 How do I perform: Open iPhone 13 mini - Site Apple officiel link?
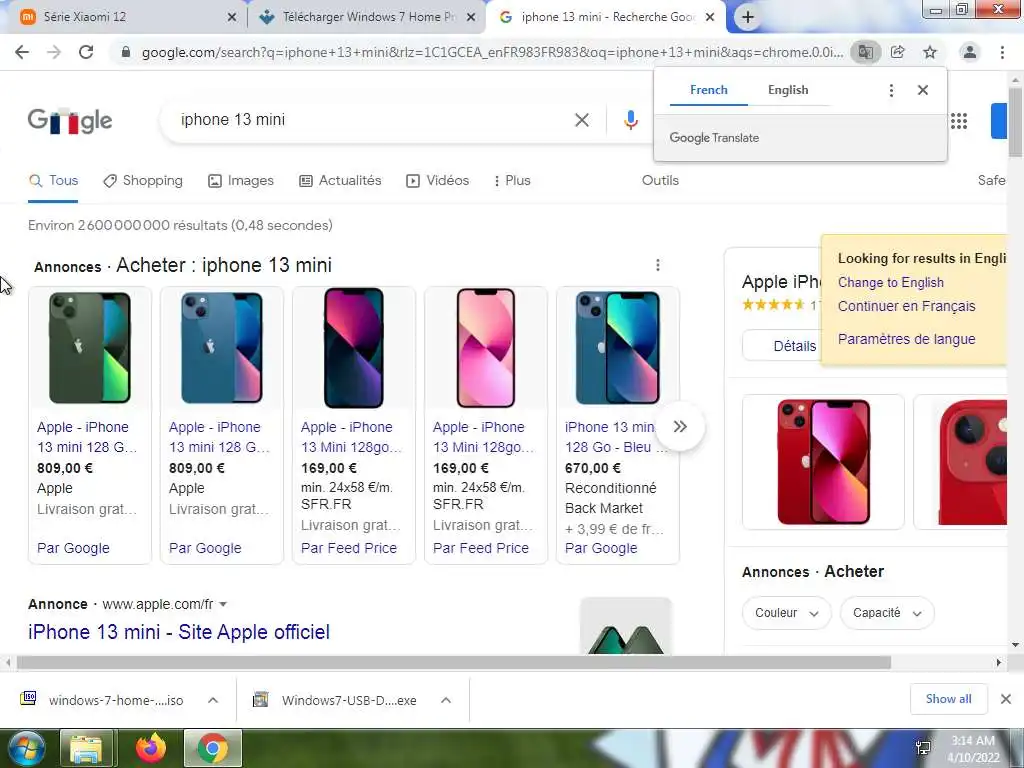coord(179,632)
